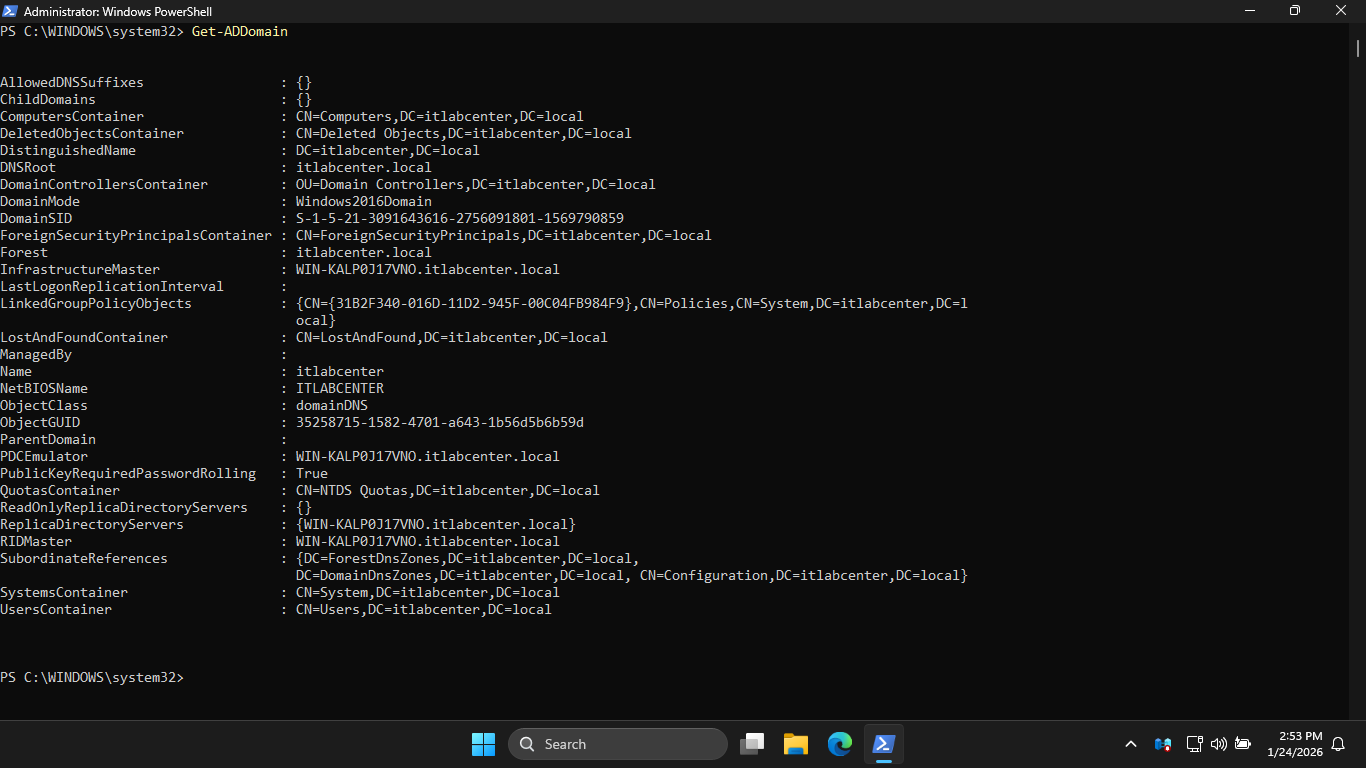The width and height of the screenshot is (1366, 768).
Task: Click the blue servers tray icon
Action: (1162, 744)
